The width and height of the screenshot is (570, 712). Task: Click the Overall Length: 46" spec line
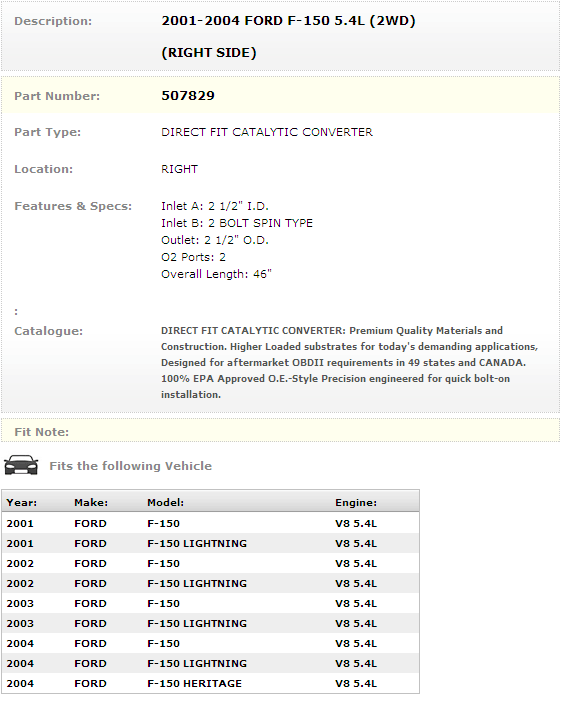[x=216, y=274]
